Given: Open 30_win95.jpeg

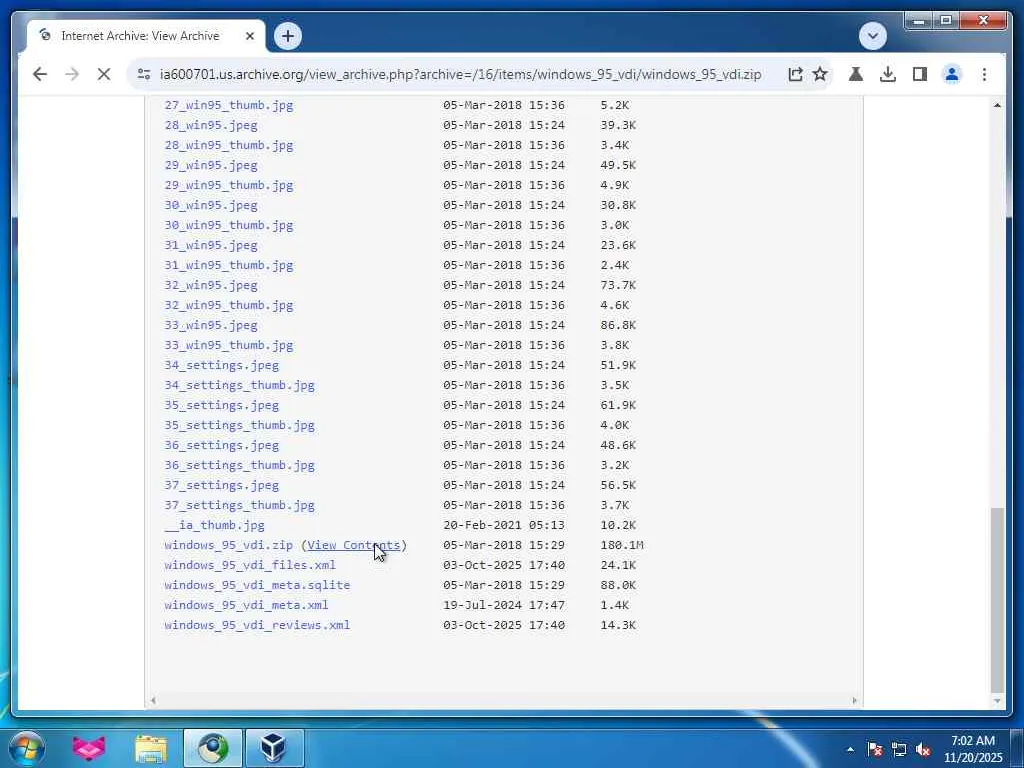Looking at the screenshot, I should point(211,205).
